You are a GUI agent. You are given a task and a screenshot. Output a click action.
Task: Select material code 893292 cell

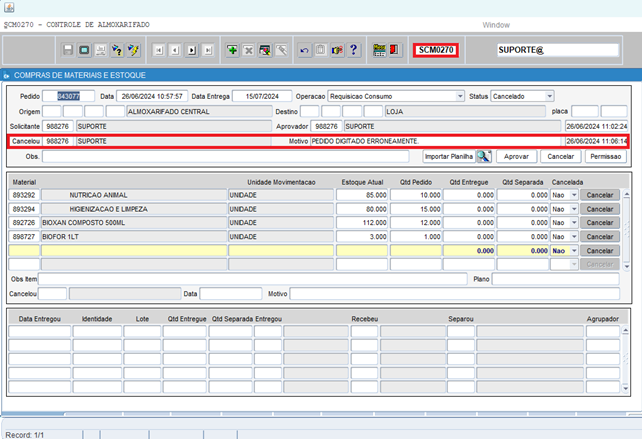point(24,195)
